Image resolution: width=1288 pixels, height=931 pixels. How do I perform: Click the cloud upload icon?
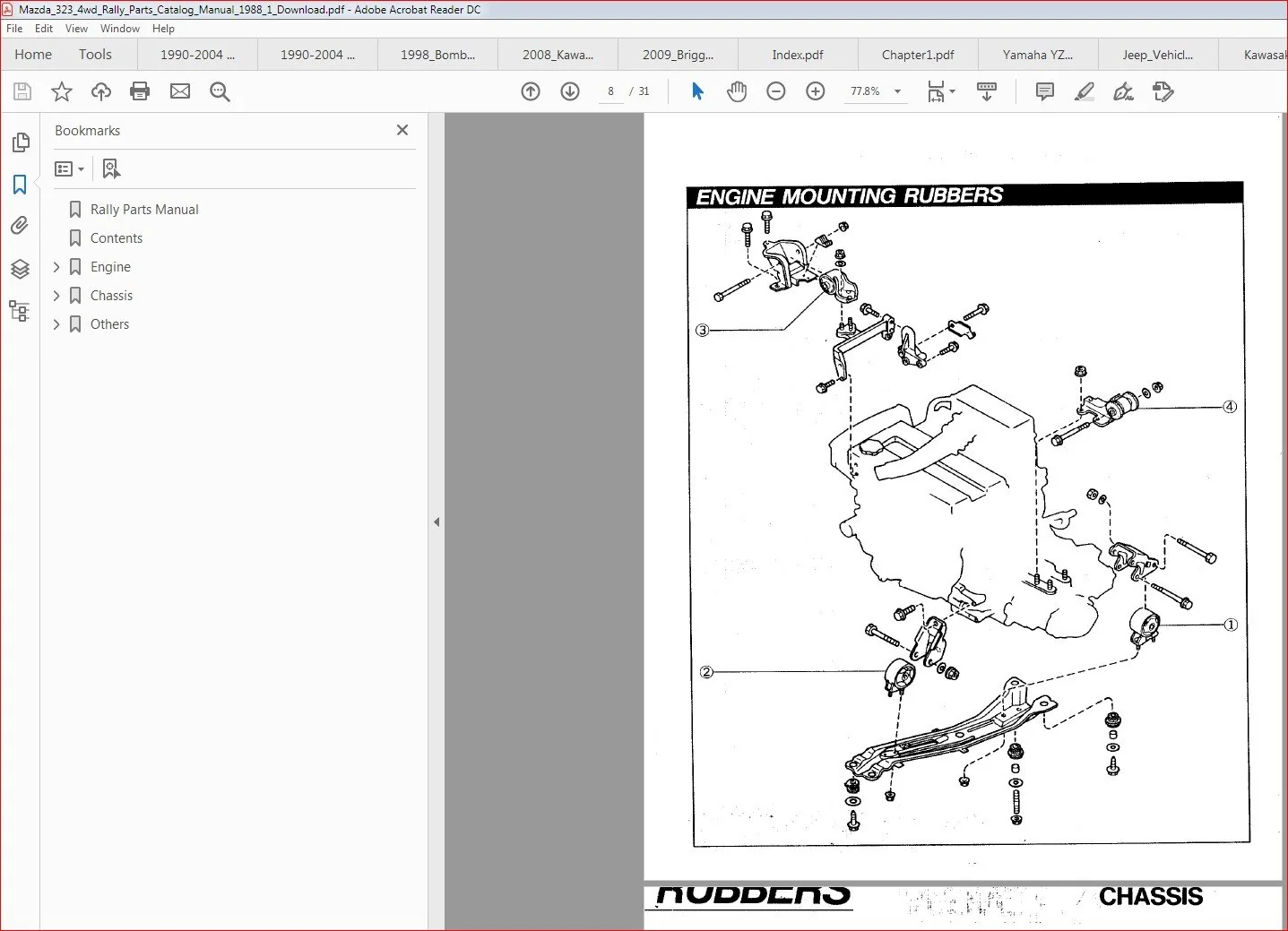pyautogui.click(x=101, y=91)
